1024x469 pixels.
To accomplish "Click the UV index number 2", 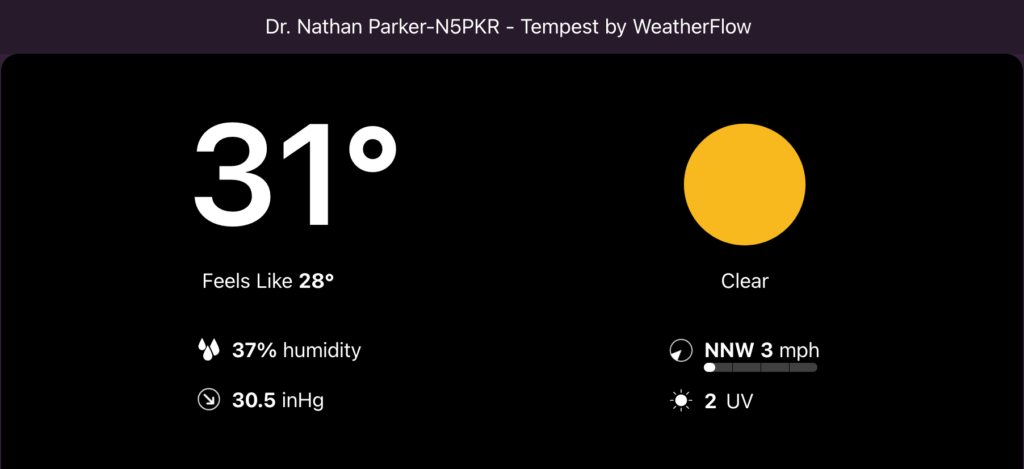I will pos(710,402).
